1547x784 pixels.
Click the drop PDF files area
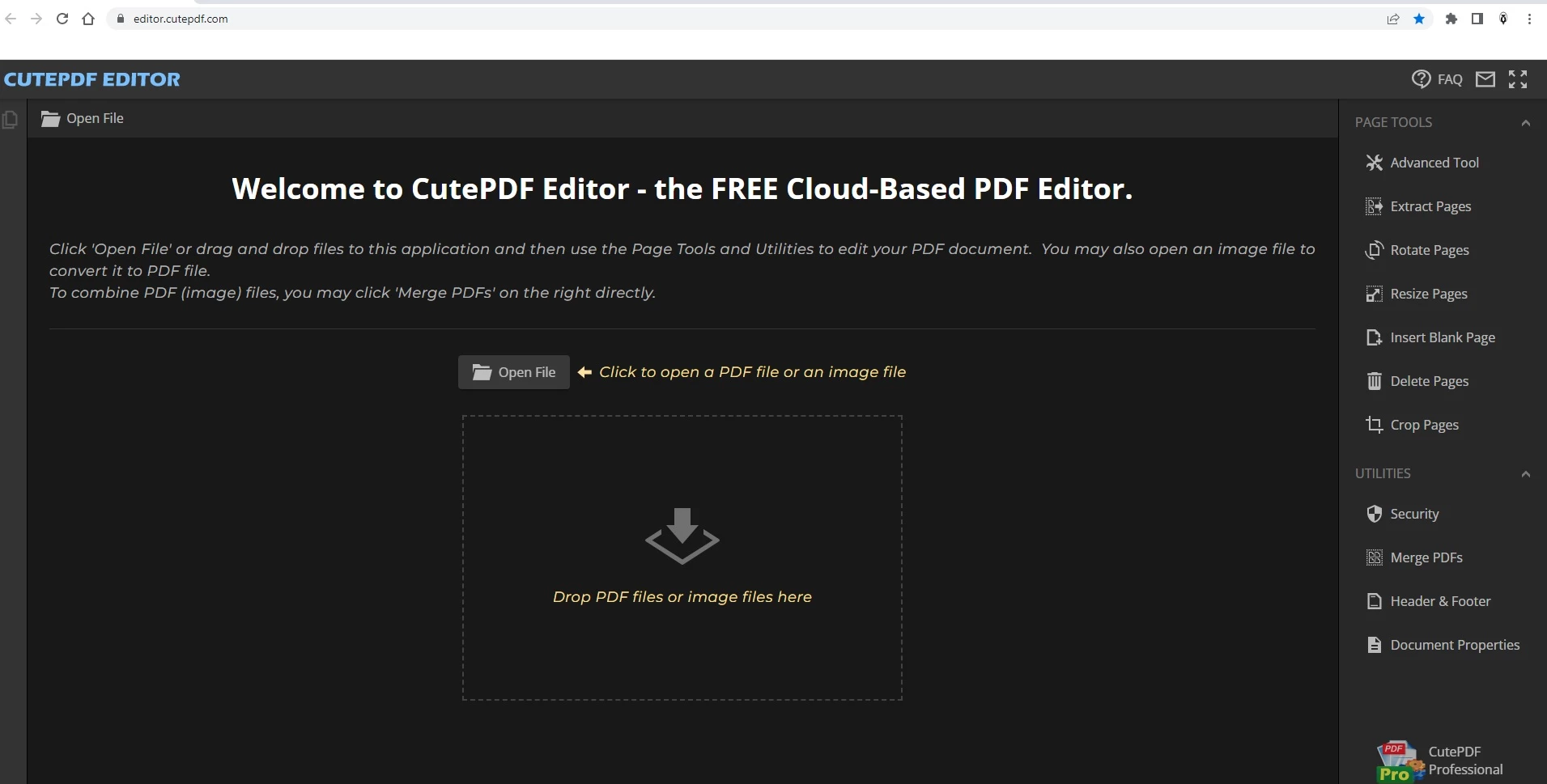682,558
